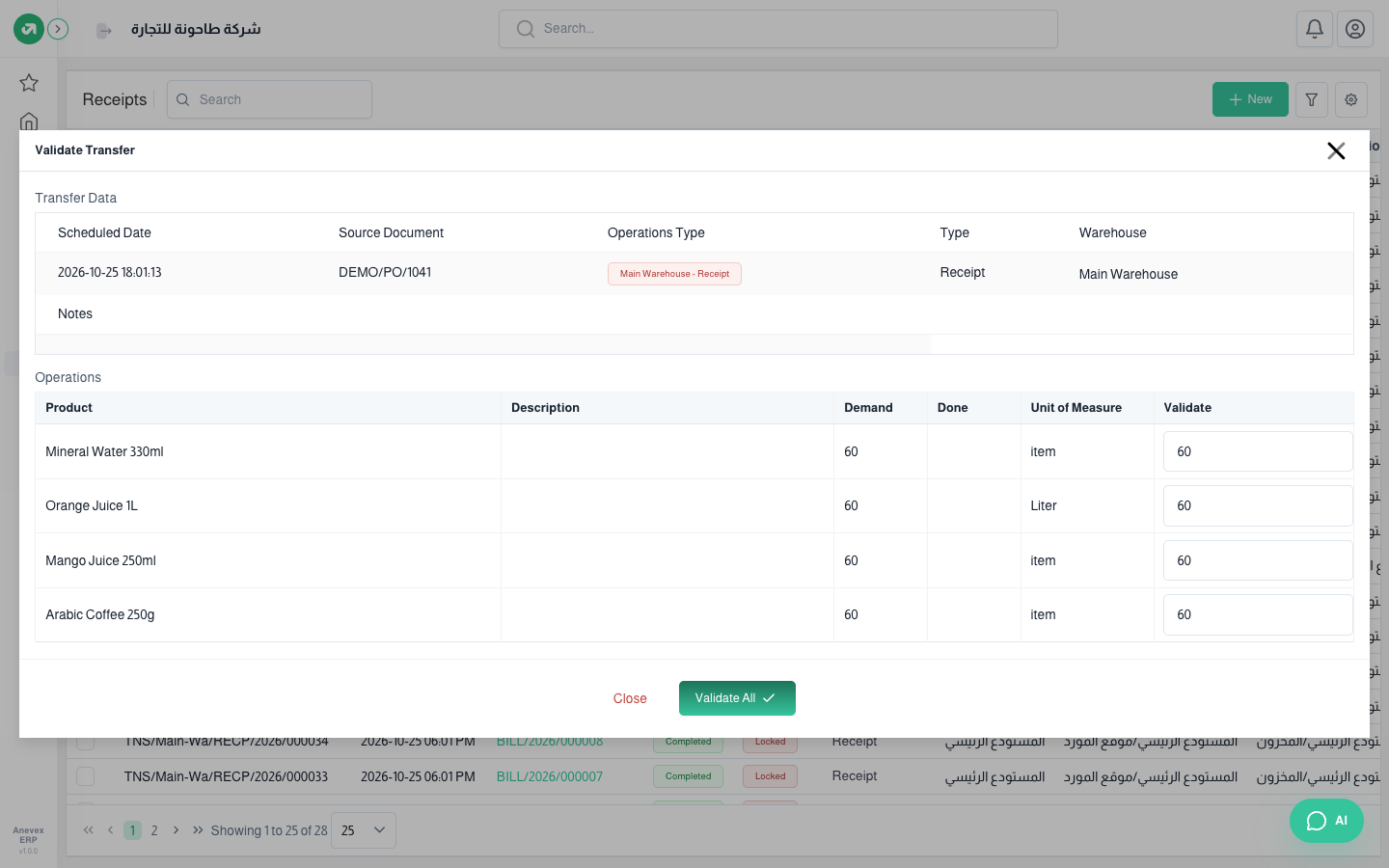Click the Orange Juice 1L product cell
This screenshot has height=868, width=1389.
click(x=268, y=505)
